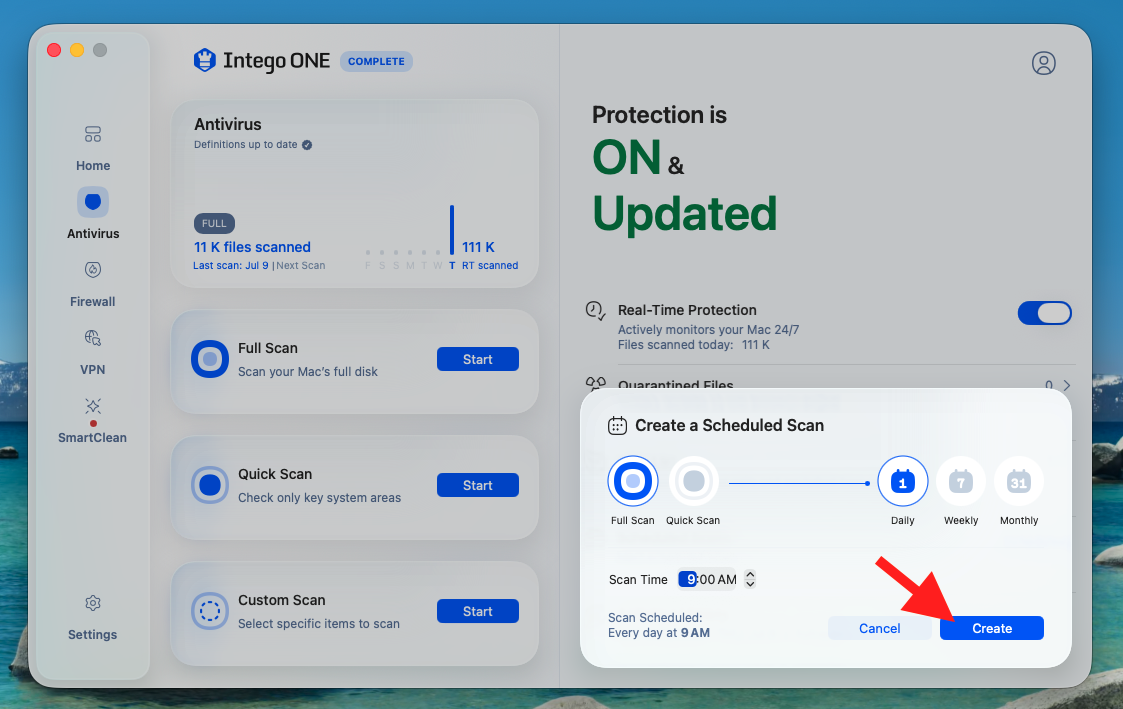Click 'Files scanned today: 111 K' text
The width and height of the screenshot is (1123, 709).
[693, 345]
